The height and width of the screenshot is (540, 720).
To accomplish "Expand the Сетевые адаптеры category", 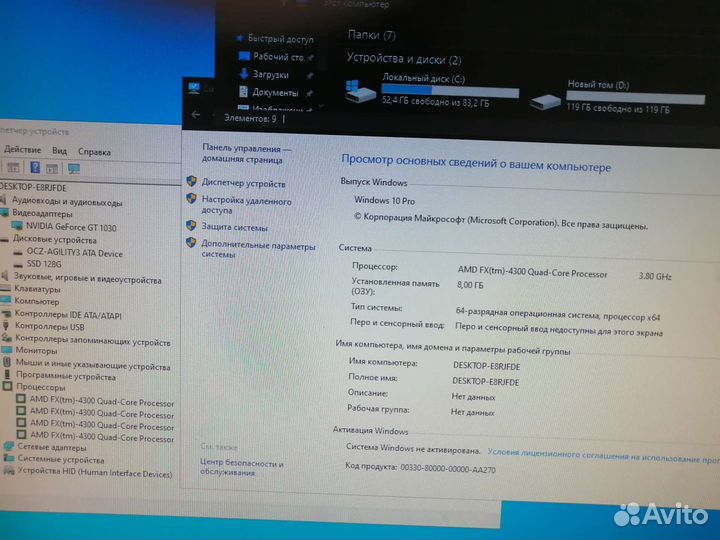I will coord(51,447).
